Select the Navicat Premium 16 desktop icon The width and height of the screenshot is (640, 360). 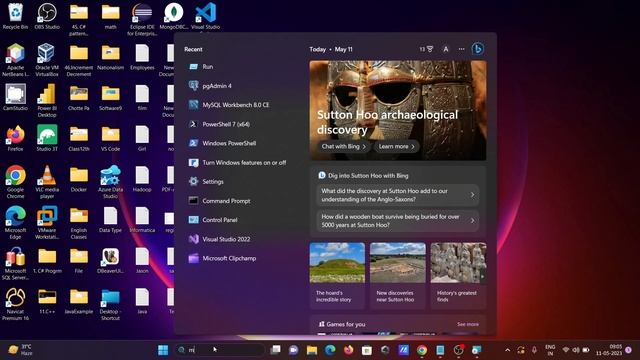coord(15,304)
